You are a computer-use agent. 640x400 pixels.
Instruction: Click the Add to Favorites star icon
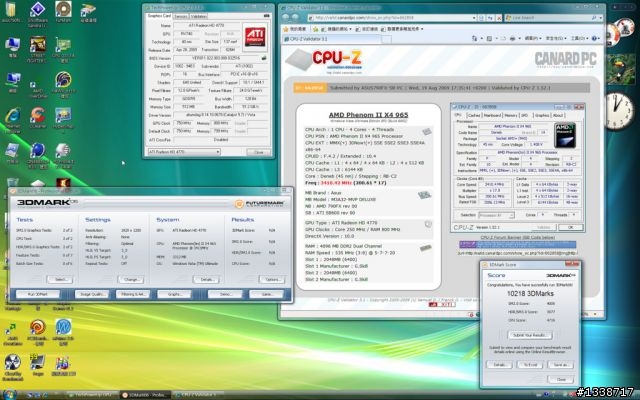tap(315, 29)
